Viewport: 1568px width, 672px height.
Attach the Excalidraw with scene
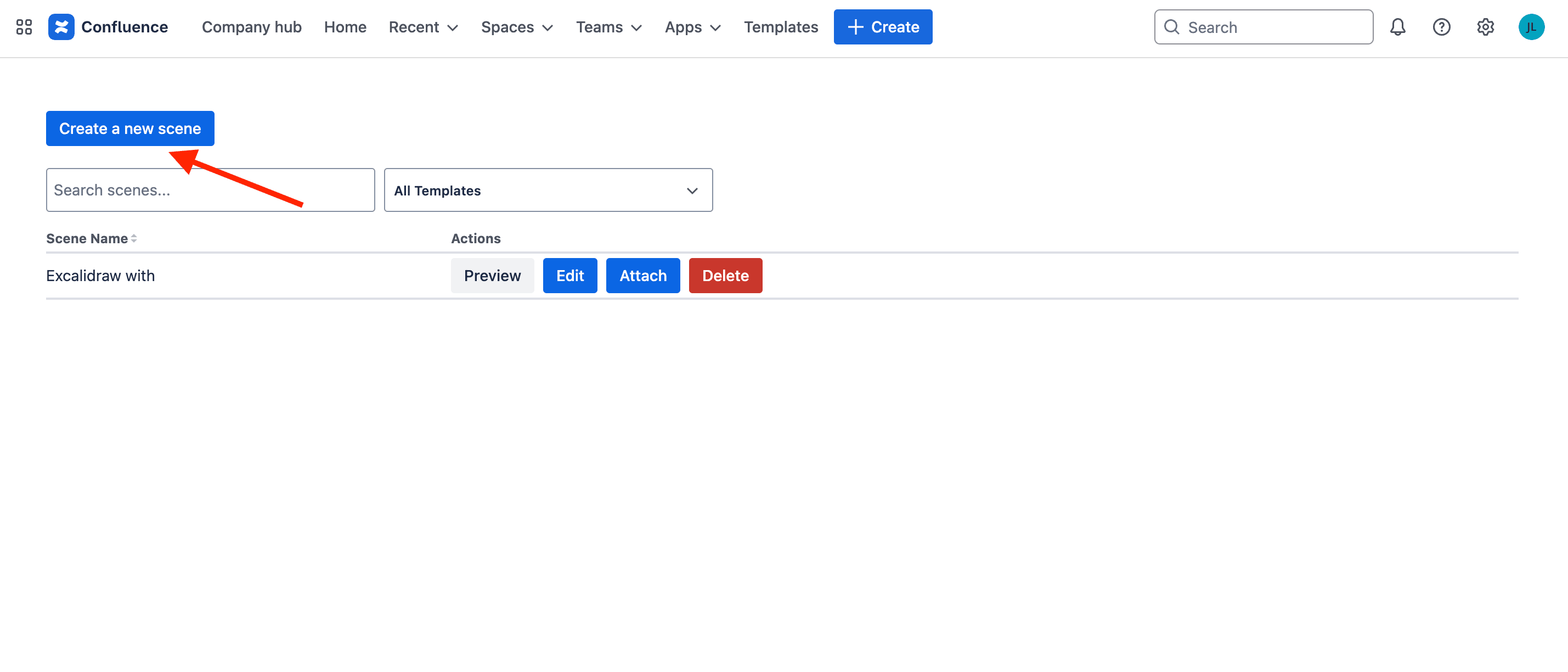tap(643, 276)
